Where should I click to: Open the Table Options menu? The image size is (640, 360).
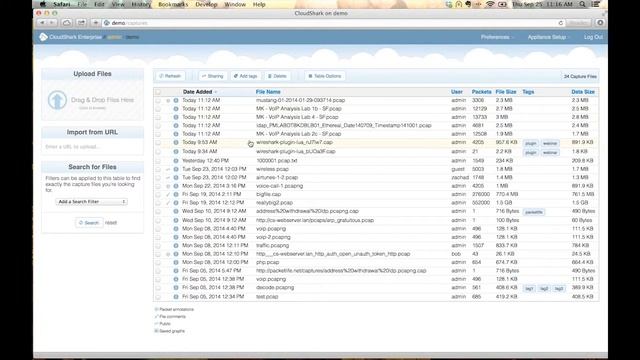tap(324, 76)
